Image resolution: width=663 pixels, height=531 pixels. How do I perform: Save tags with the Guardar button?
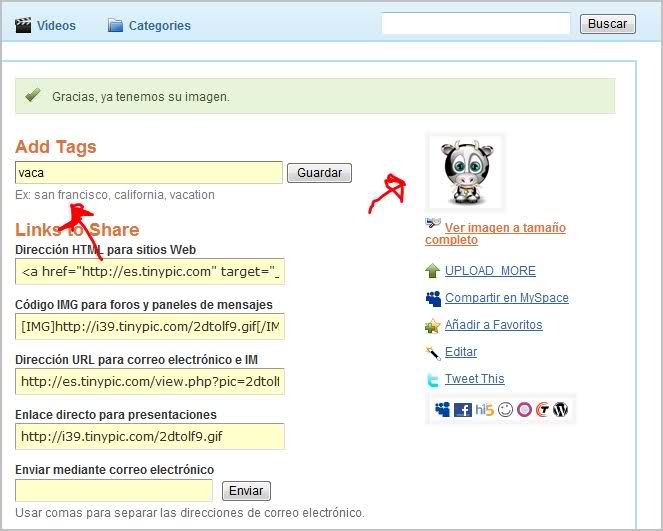tap(319, 173)
